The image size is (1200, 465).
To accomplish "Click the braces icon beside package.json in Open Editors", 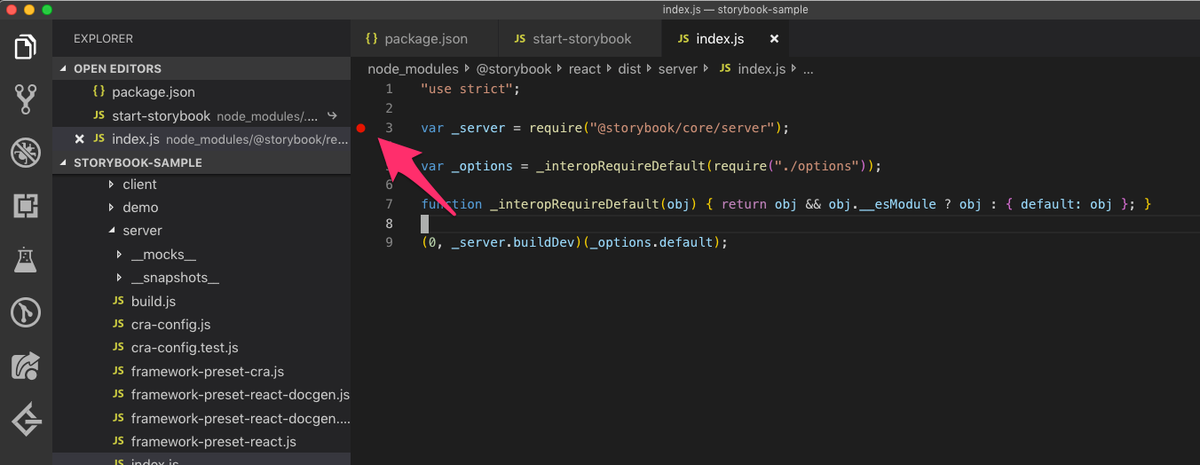I will pyautogui.click(x=99, y=92).
